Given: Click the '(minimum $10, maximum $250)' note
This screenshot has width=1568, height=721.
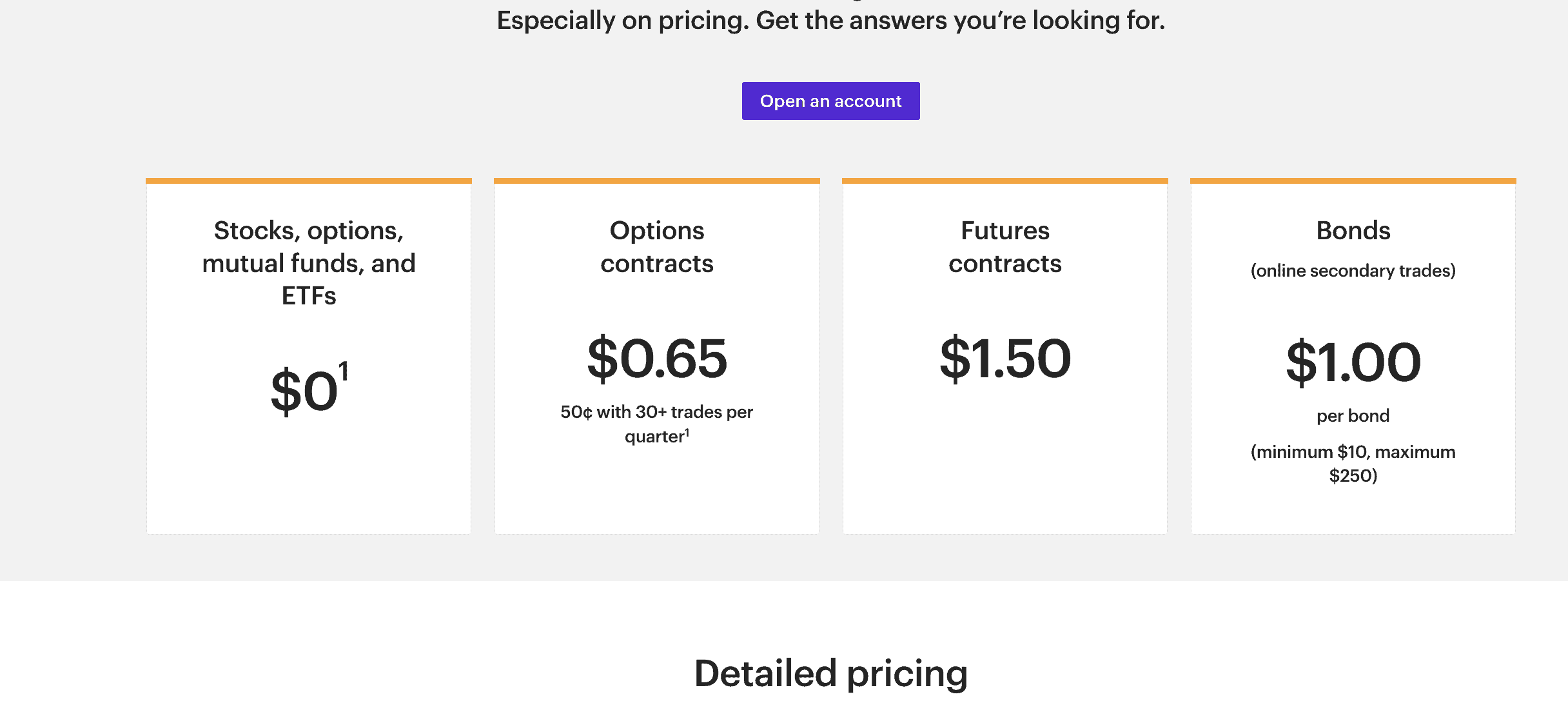Looking at the screenshot, I should click(1353, 464).
